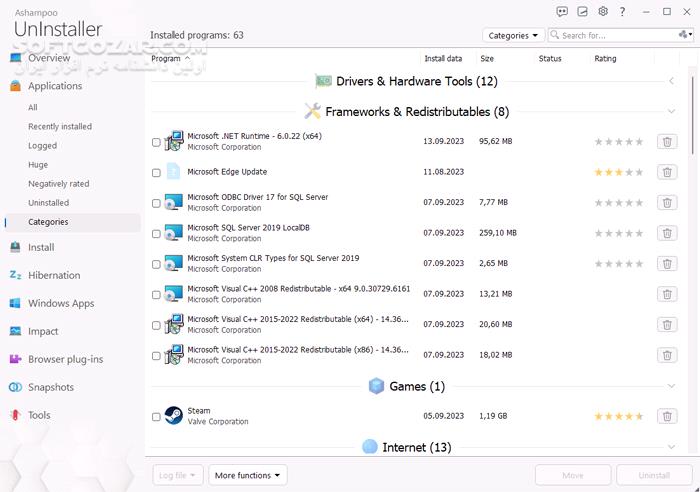Go to Hibernation in sidebar
The width and height of the screenshot is (700, 492).
click(54, 275)
